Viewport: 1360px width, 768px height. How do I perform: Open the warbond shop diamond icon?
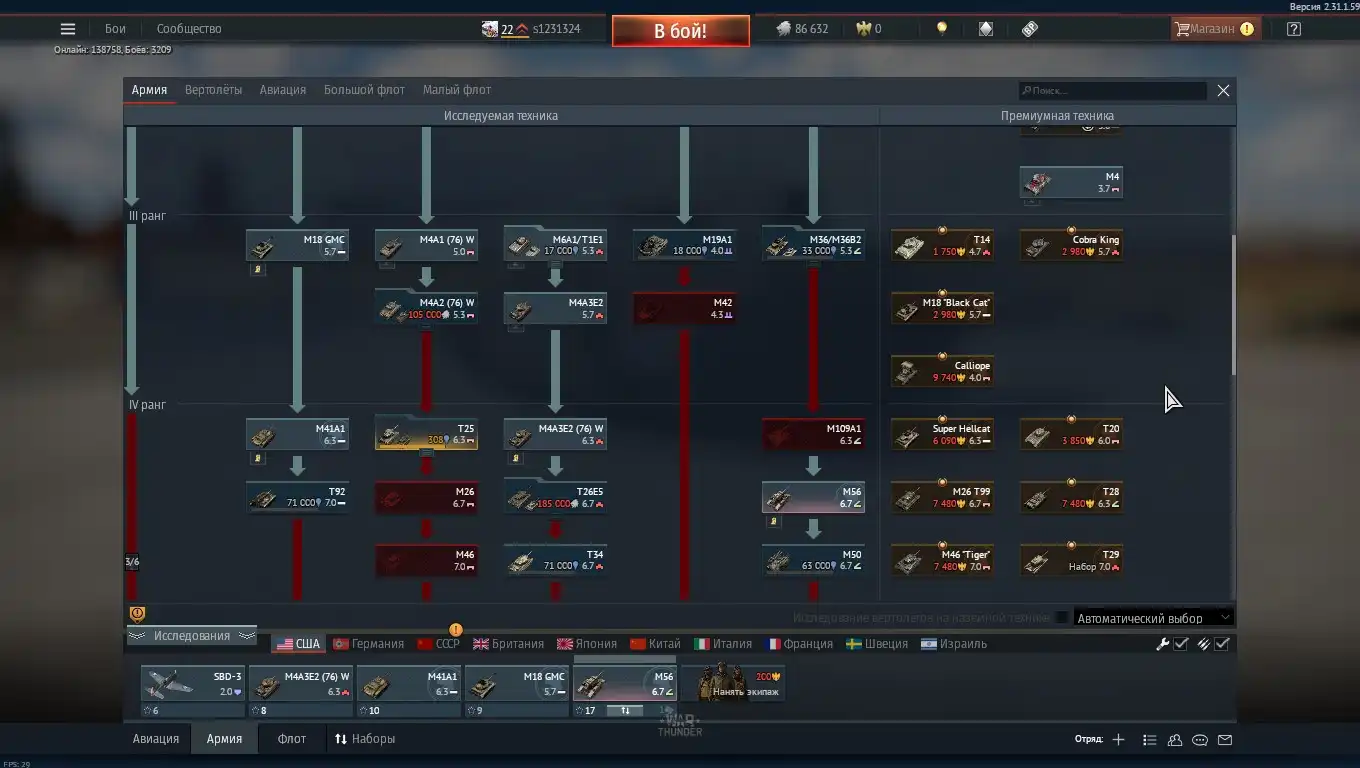(986, 29)
